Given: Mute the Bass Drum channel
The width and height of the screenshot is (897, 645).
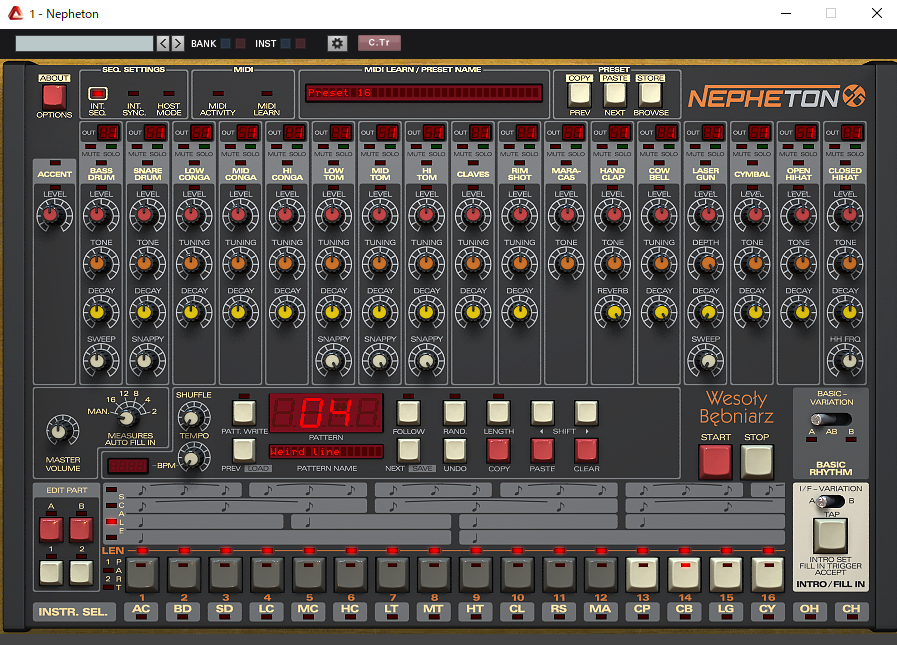Looking at the screenshot, I should [90, 147].
